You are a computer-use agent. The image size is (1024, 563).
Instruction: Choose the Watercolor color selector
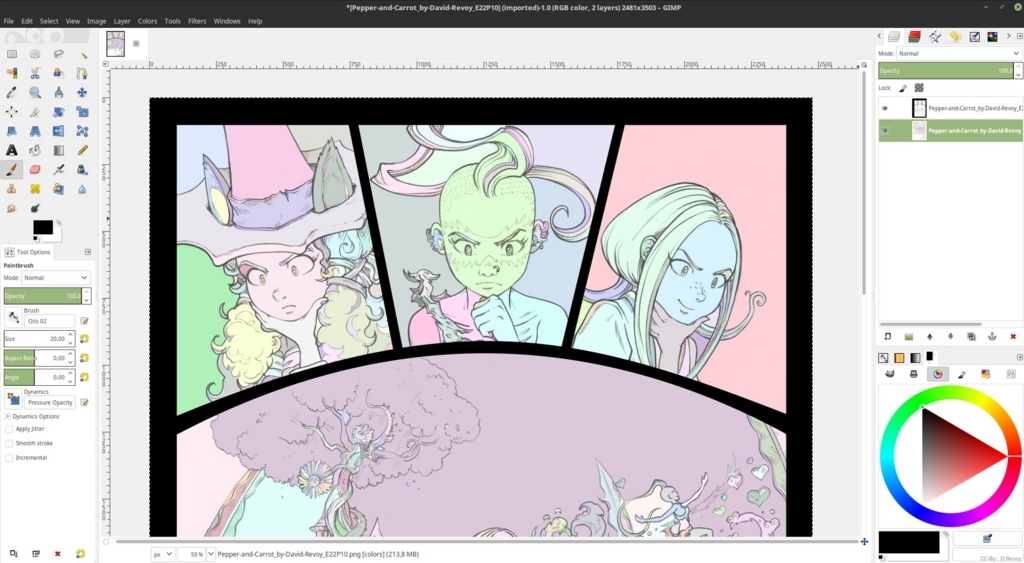(x=961, y=374)
